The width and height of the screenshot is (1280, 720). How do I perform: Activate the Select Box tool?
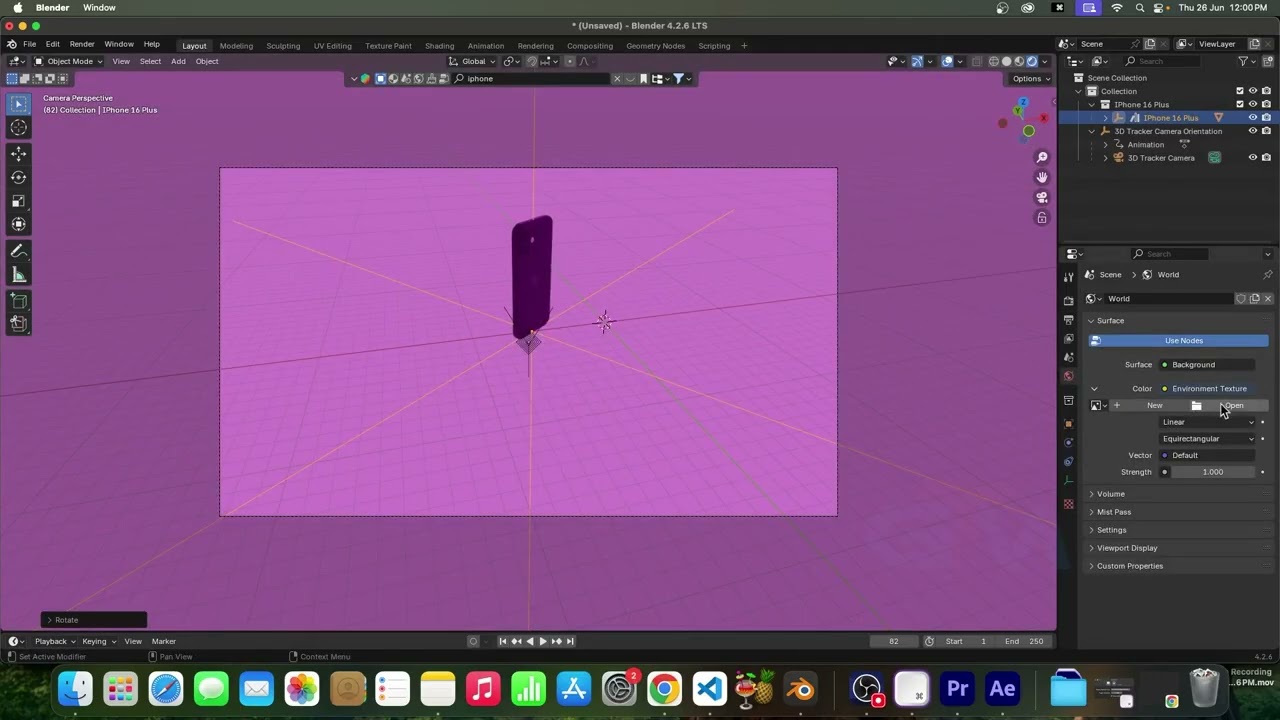click(x=18, y=103)
